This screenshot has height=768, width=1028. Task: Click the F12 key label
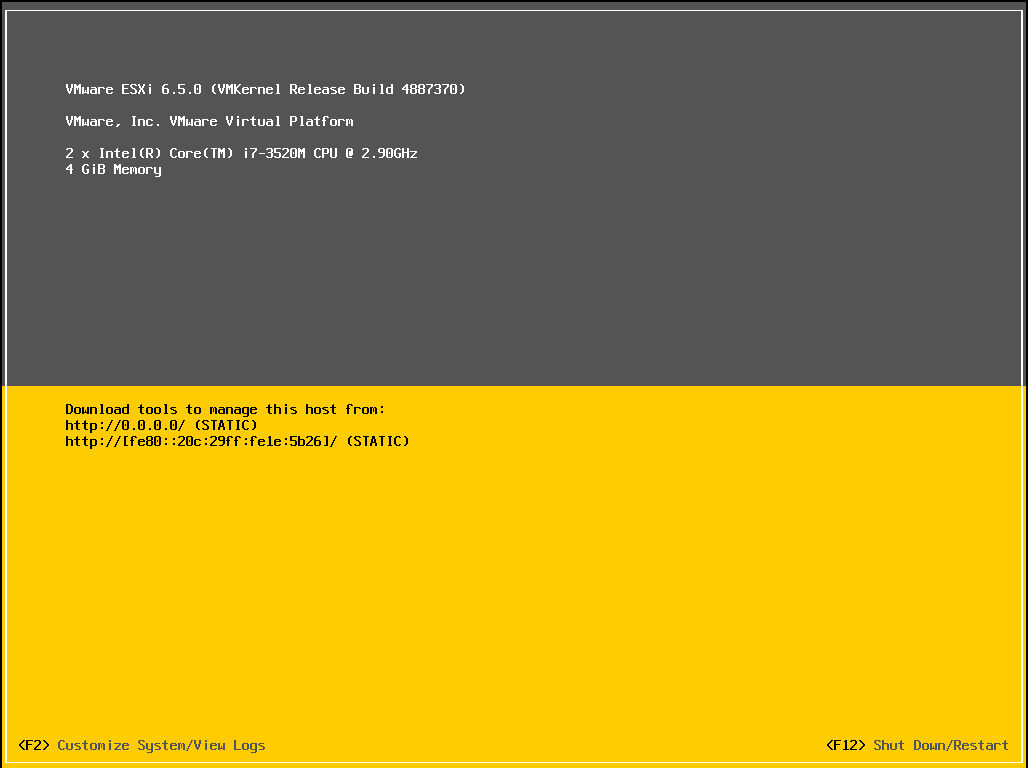coord(845,745)
